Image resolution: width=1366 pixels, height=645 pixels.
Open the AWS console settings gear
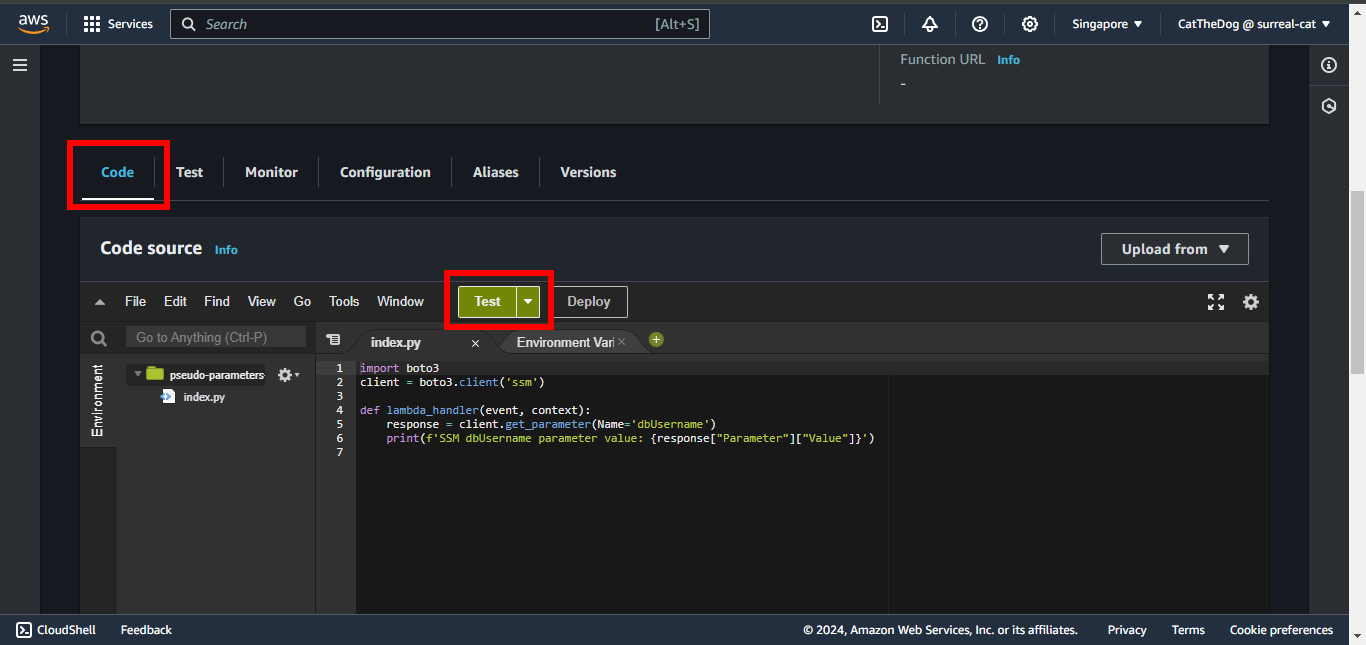[1030, 24]
